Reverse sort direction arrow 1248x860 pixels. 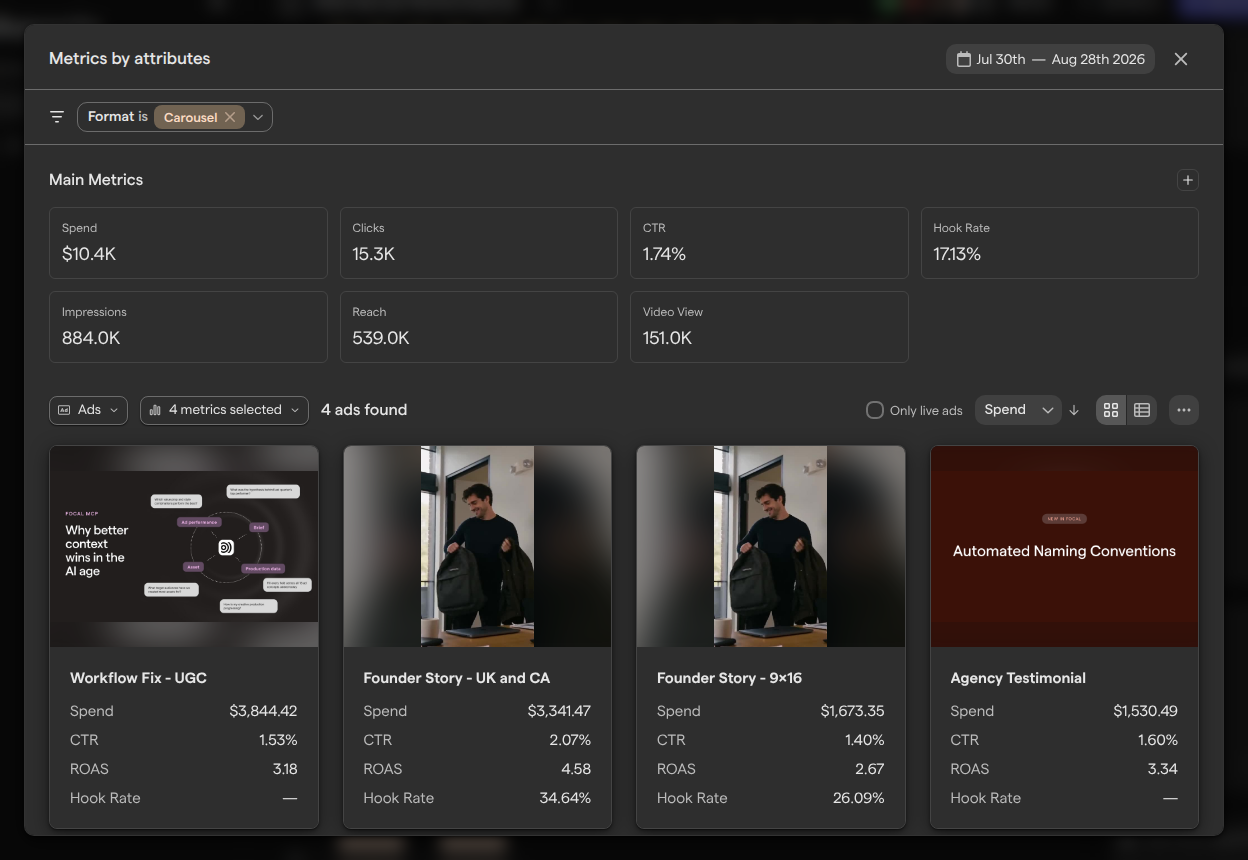tap(1074, 410)
